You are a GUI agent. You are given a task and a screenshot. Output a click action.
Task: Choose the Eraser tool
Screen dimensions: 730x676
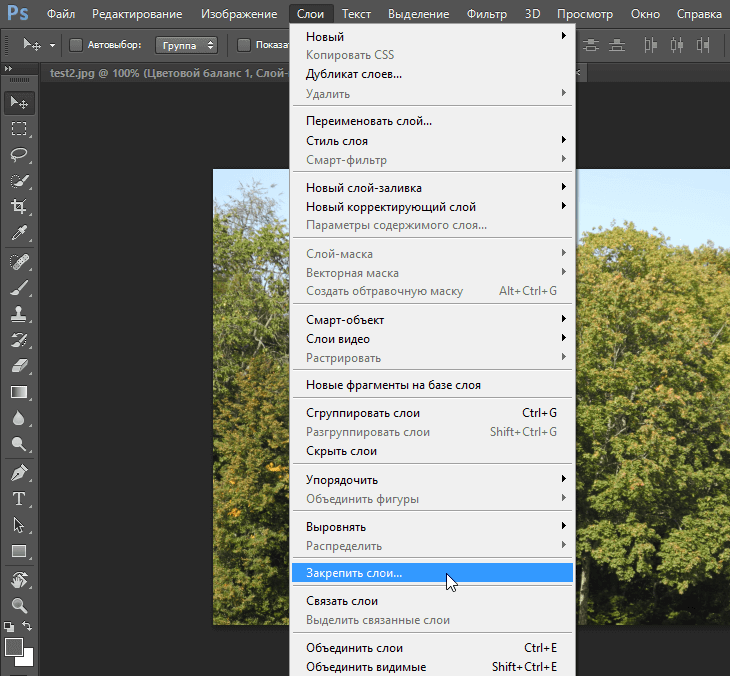[19, 366]
